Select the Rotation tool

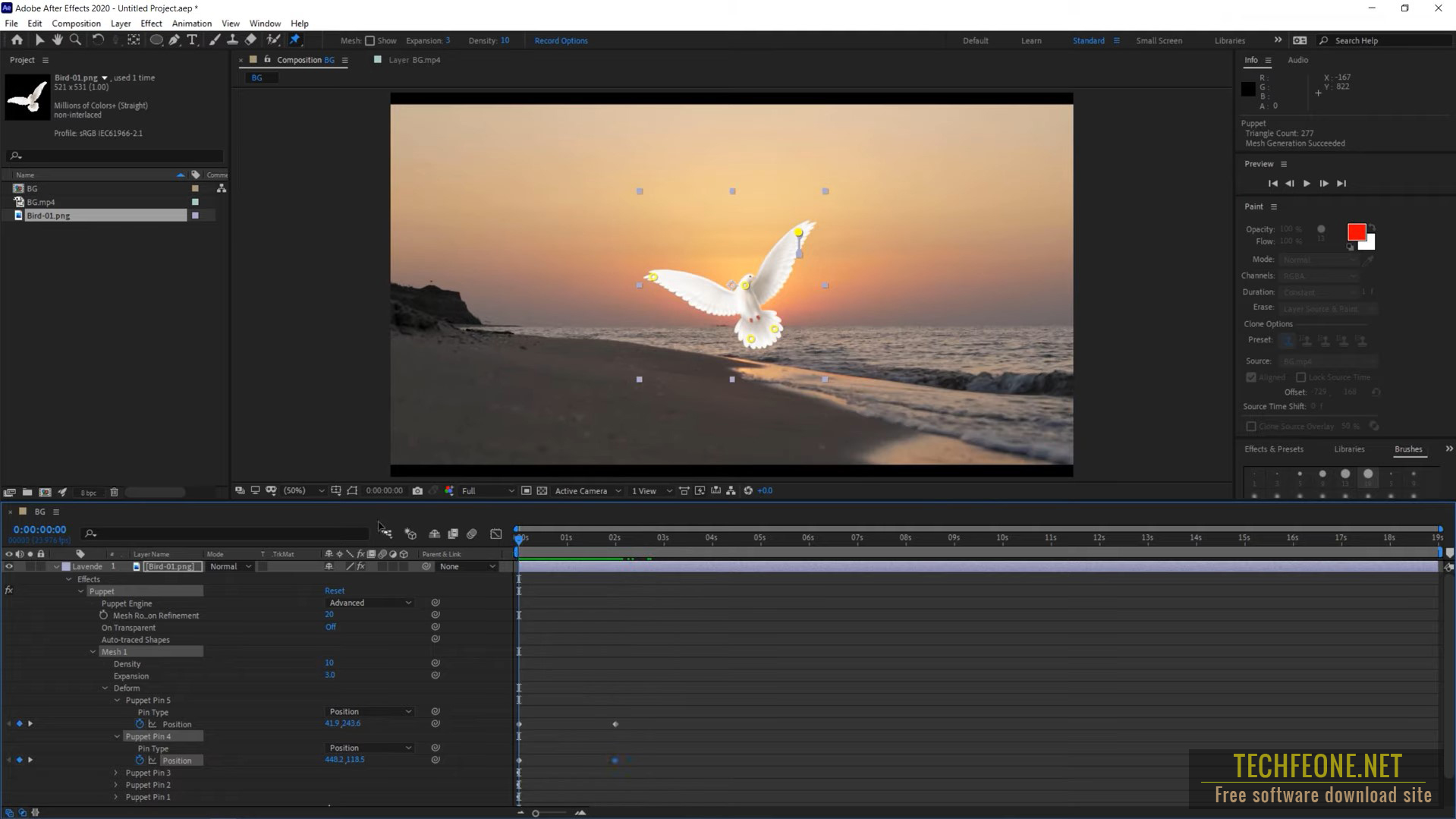[x=98, y=40]
